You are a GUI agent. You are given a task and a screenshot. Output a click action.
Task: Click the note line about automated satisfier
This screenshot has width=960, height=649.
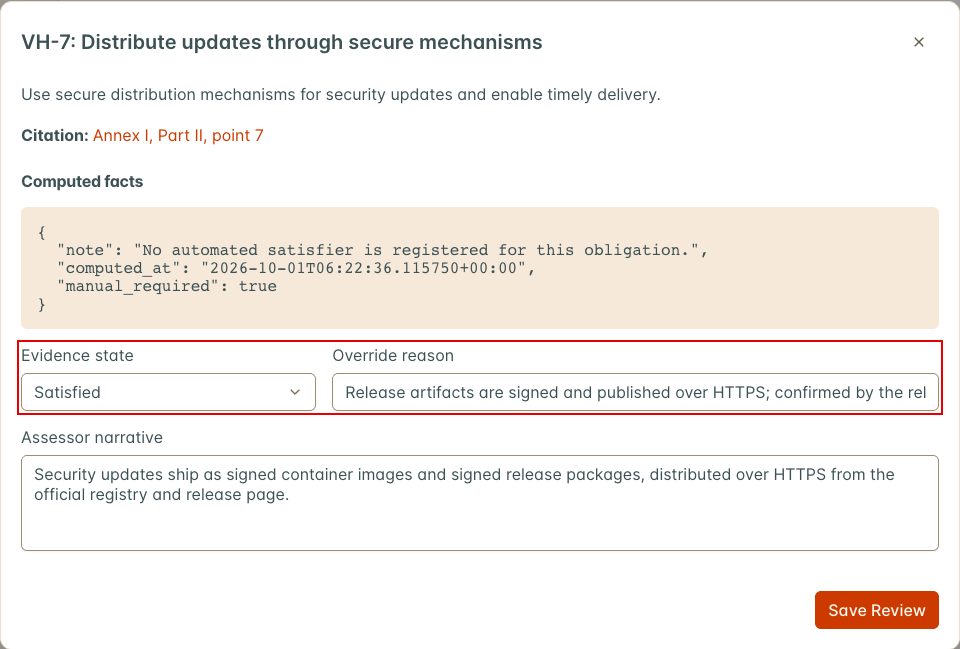coord(383,250)
